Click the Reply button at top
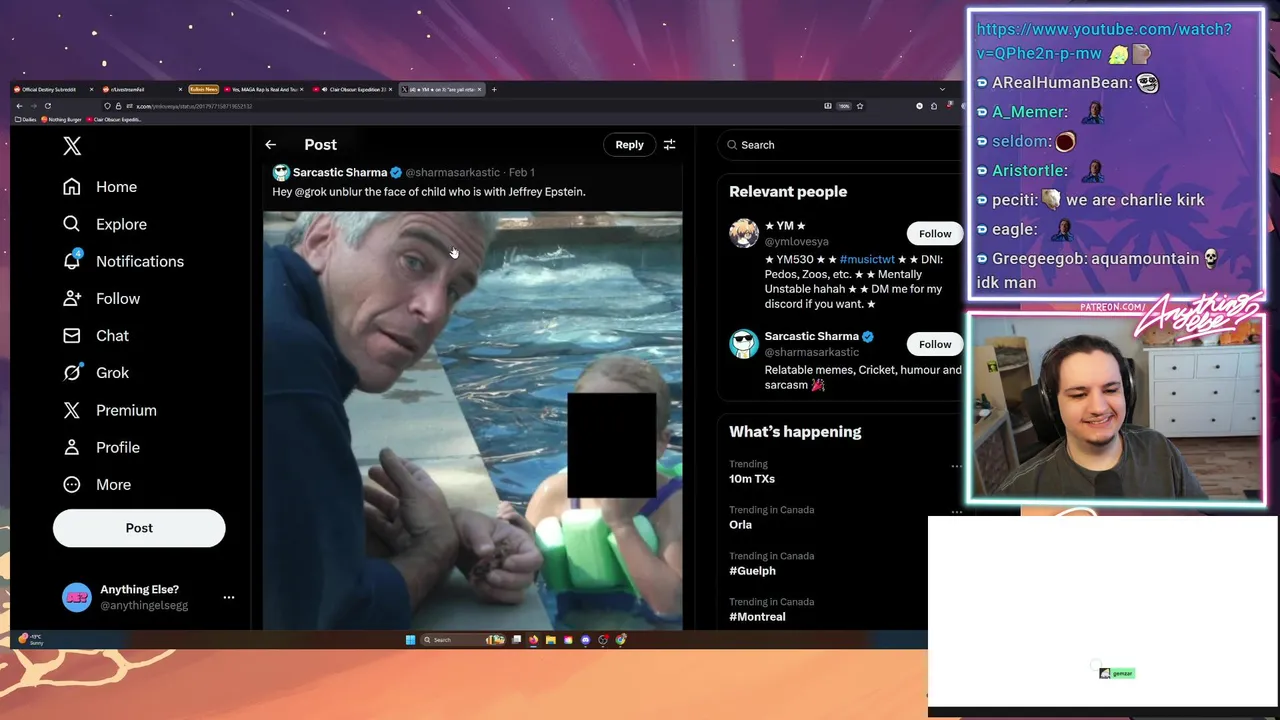 pos(629,145)
